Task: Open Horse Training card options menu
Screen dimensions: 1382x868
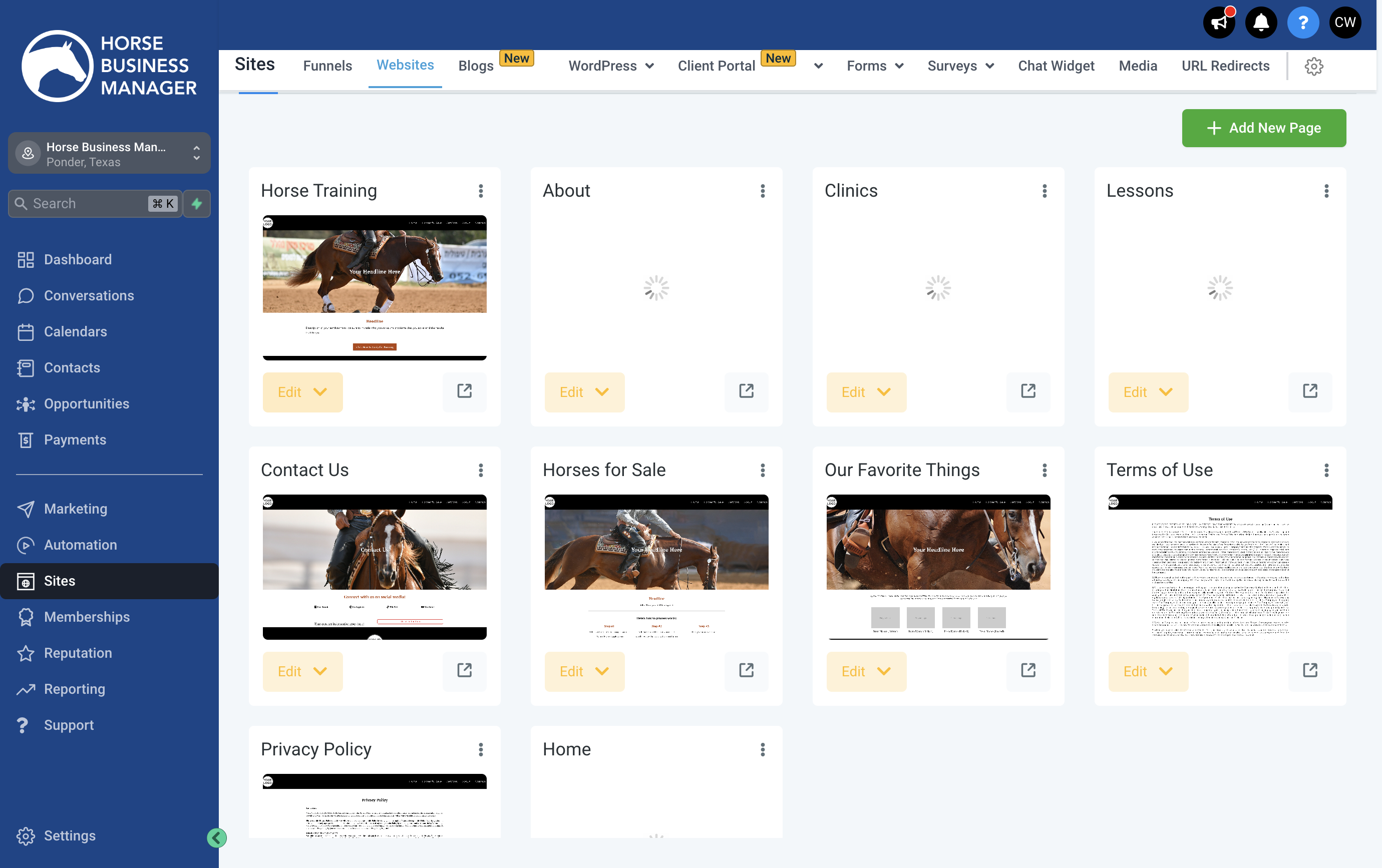Action: point(481,191)
